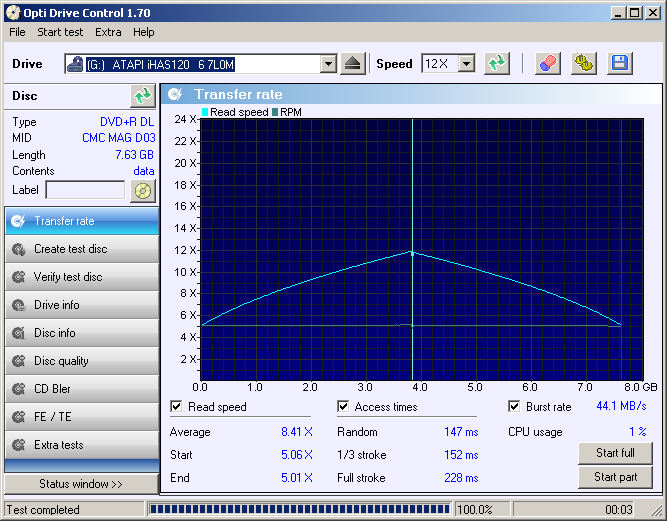The image size is (667, 521).
Task: Click the disc label button beside Label field
Action: coord(143,191)
